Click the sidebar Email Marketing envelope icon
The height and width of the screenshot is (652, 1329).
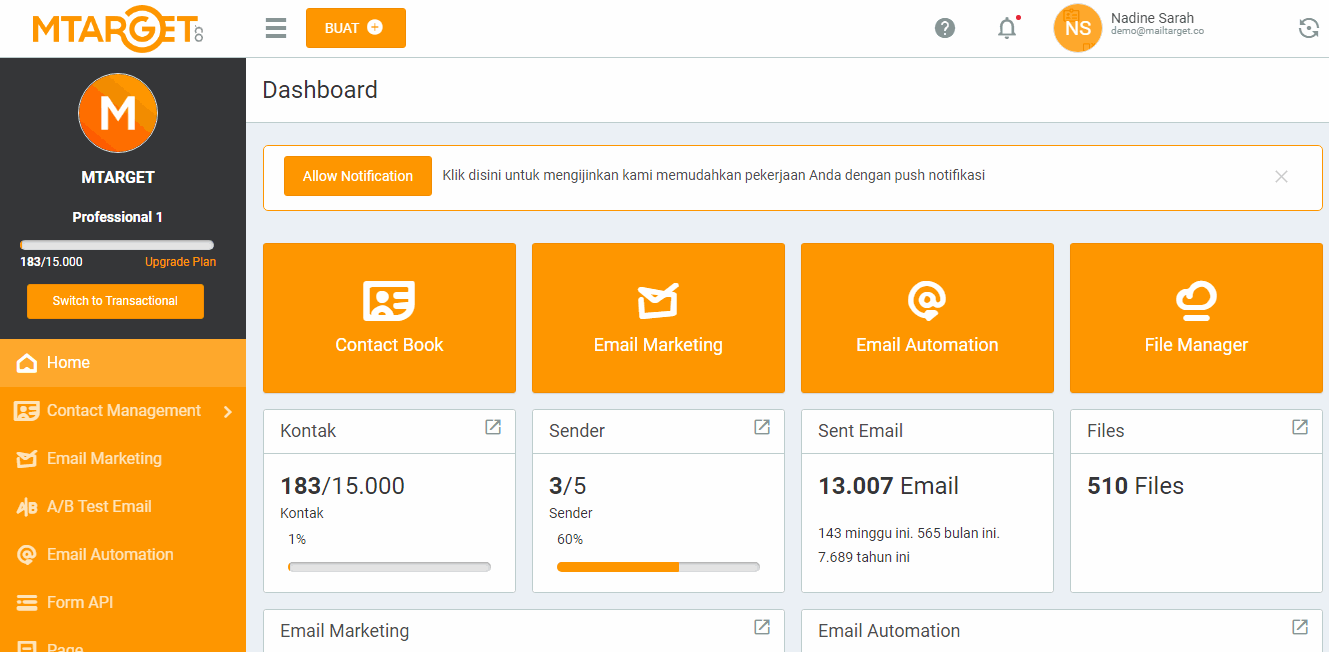coord(27,459)
